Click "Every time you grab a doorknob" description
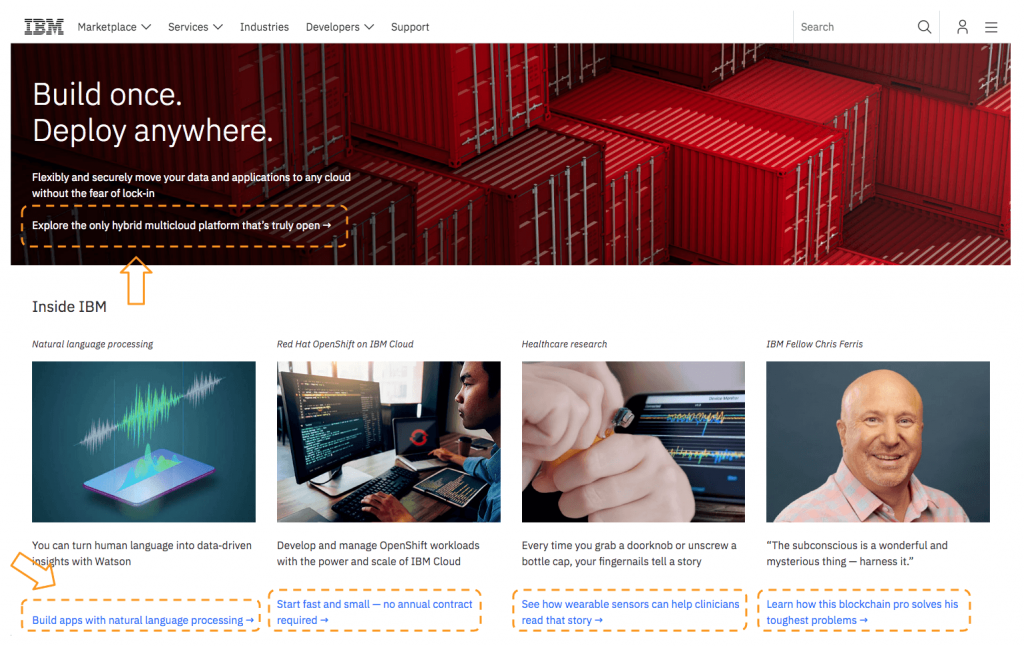 [629, 553]
